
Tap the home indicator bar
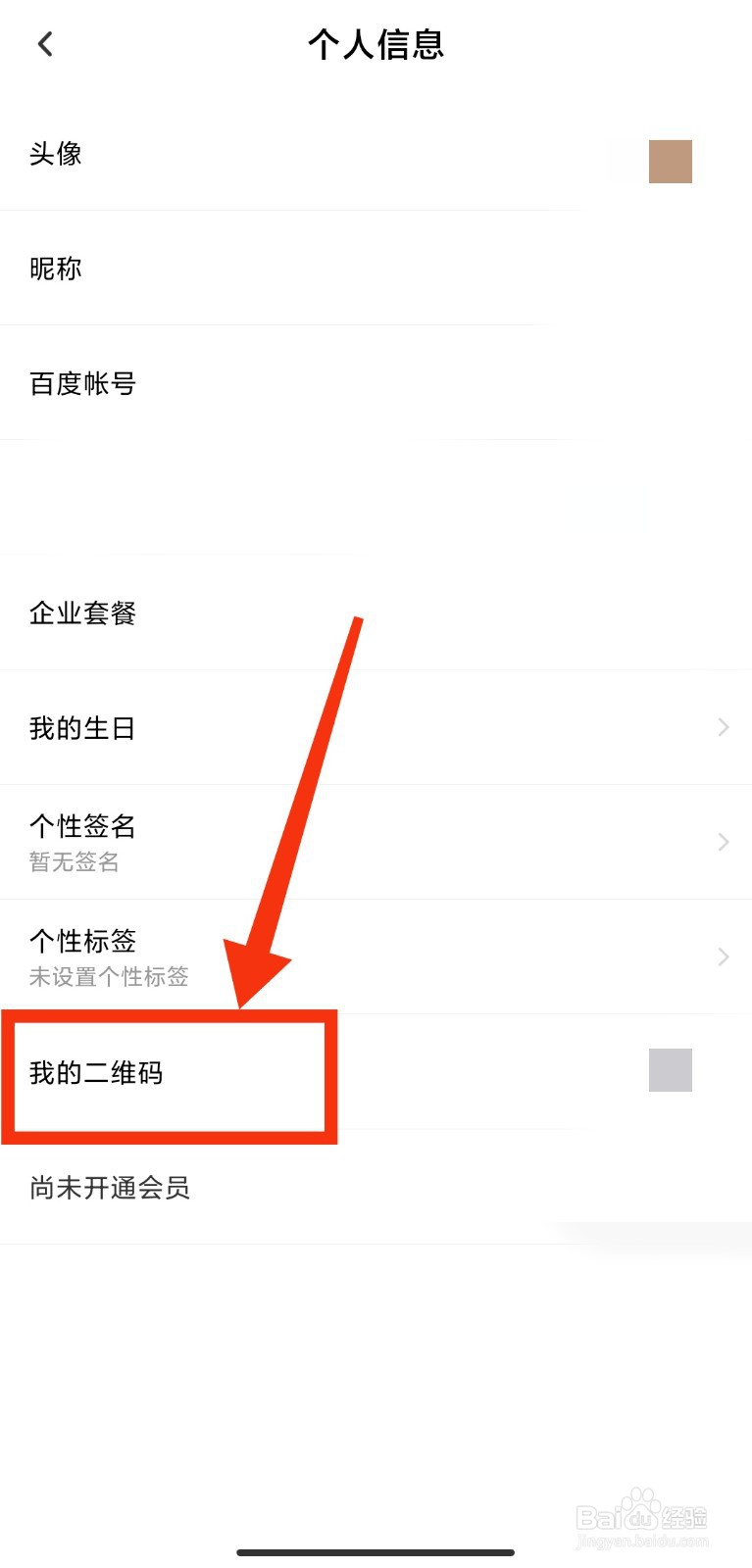point(376,1552)
